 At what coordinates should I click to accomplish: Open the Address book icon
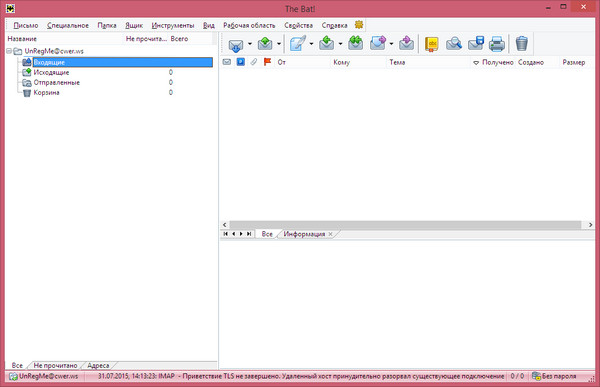tap(432, 44)
